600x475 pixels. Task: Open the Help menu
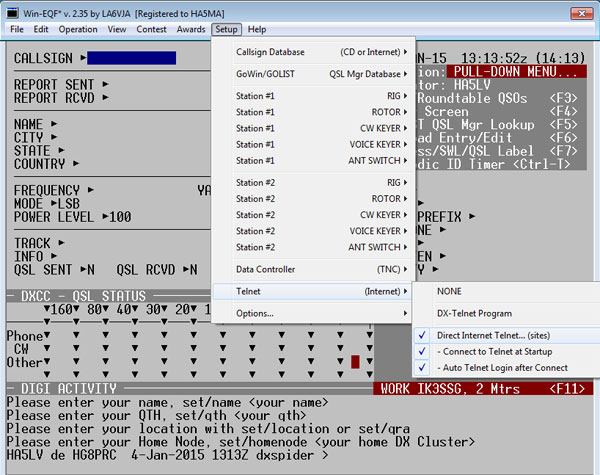tap(257, 29)
